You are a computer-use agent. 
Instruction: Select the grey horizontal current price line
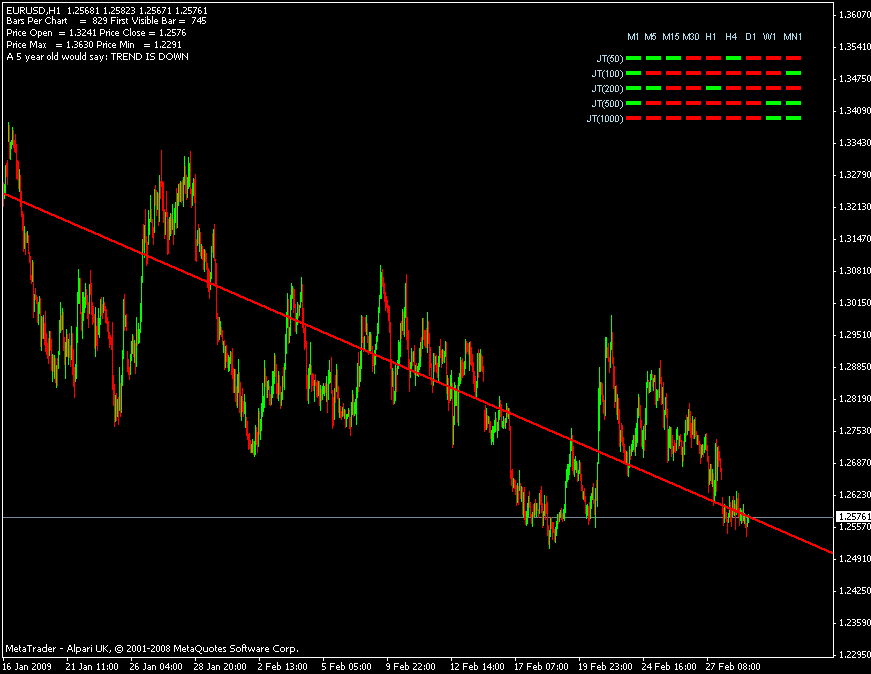418,517
